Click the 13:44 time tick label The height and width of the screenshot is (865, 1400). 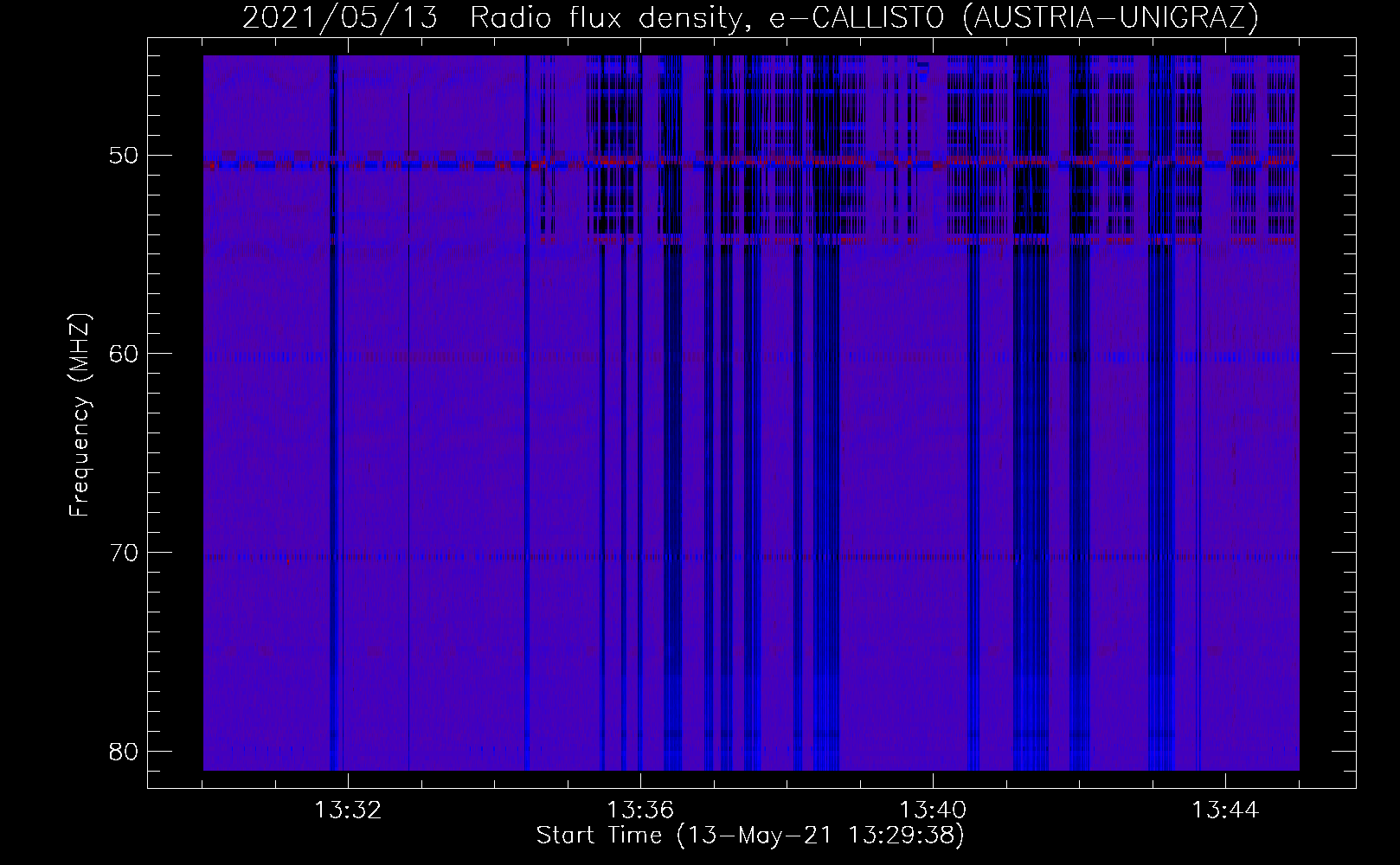tap(1225, 811)
